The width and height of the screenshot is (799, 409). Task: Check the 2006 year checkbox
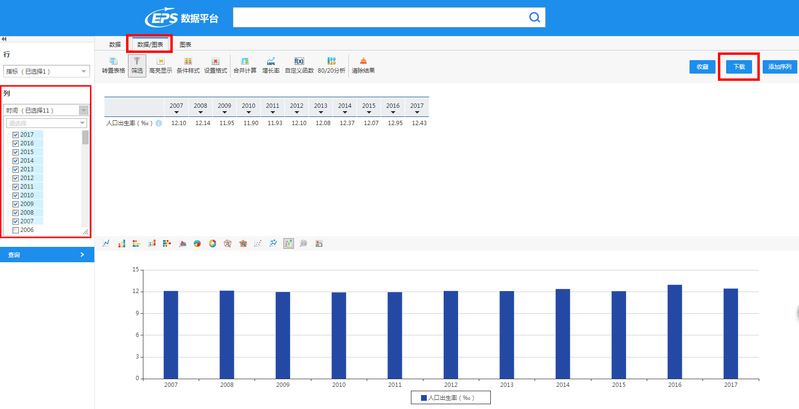tap(15, 230)
